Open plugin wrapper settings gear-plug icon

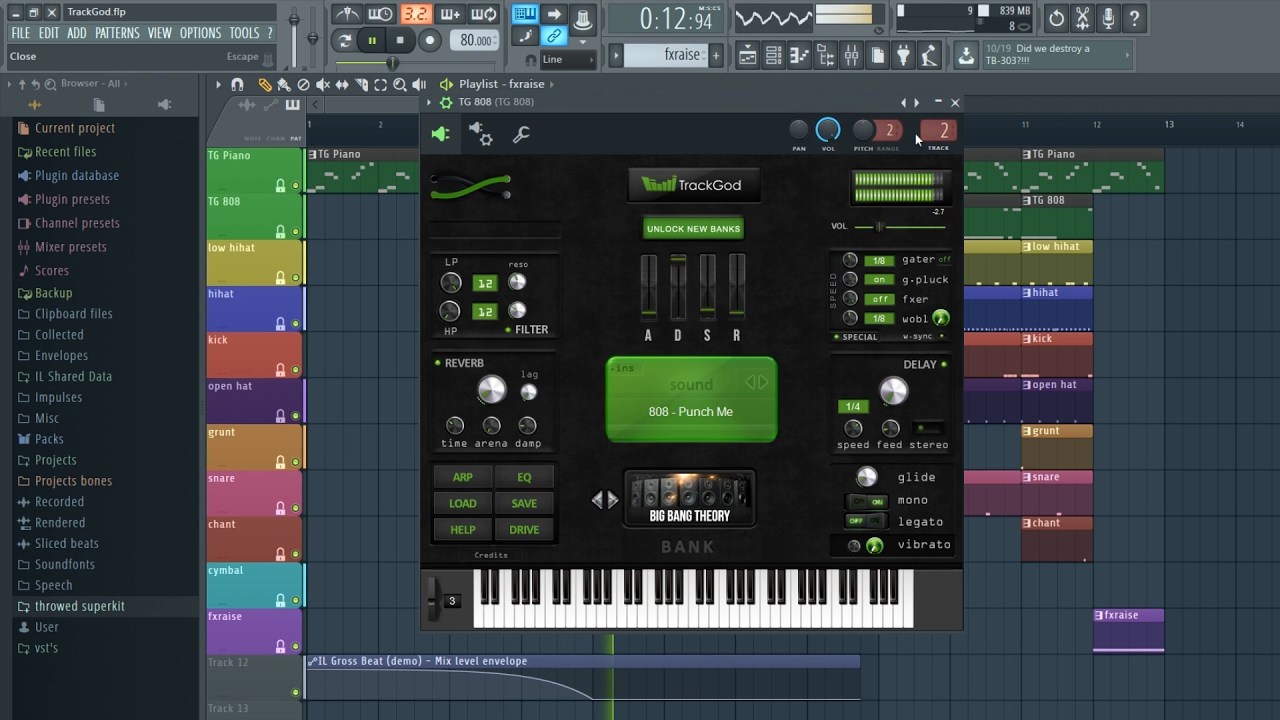coord(480,134)
